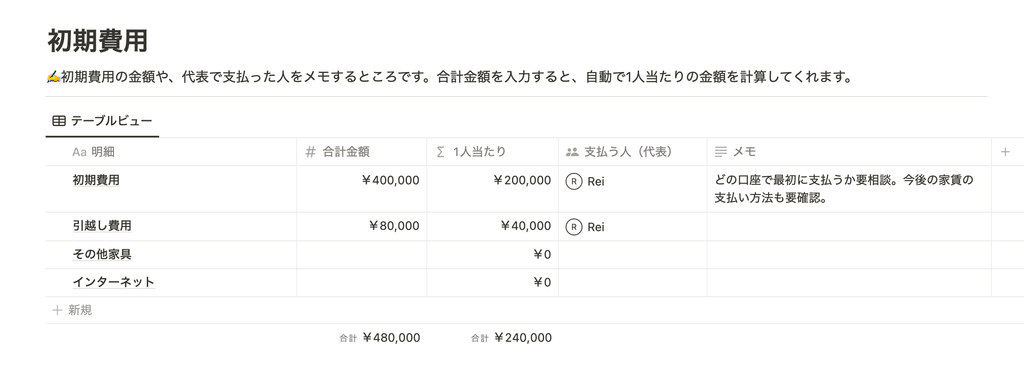The width and height of the screenshot is (1024, 372).
Task: Click the text lines icon of メモ
Action: (721, 152)
